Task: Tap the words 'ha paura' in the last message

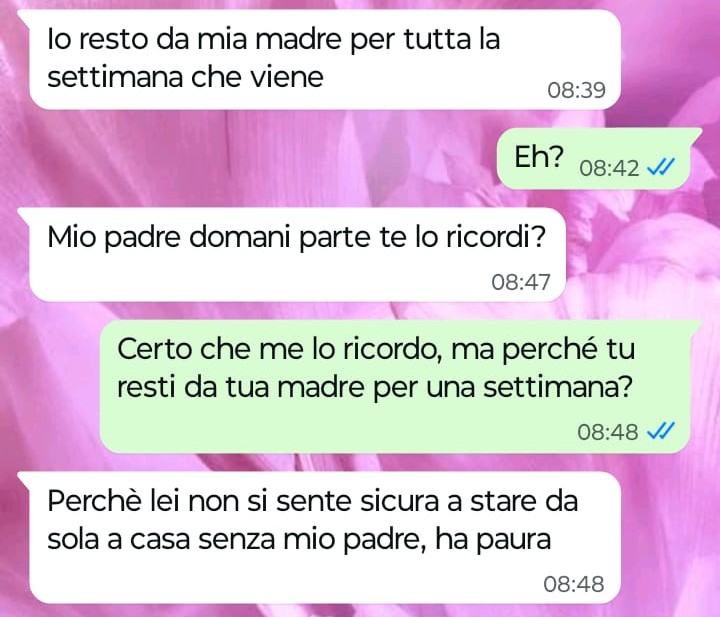Action: coord(492,539)
